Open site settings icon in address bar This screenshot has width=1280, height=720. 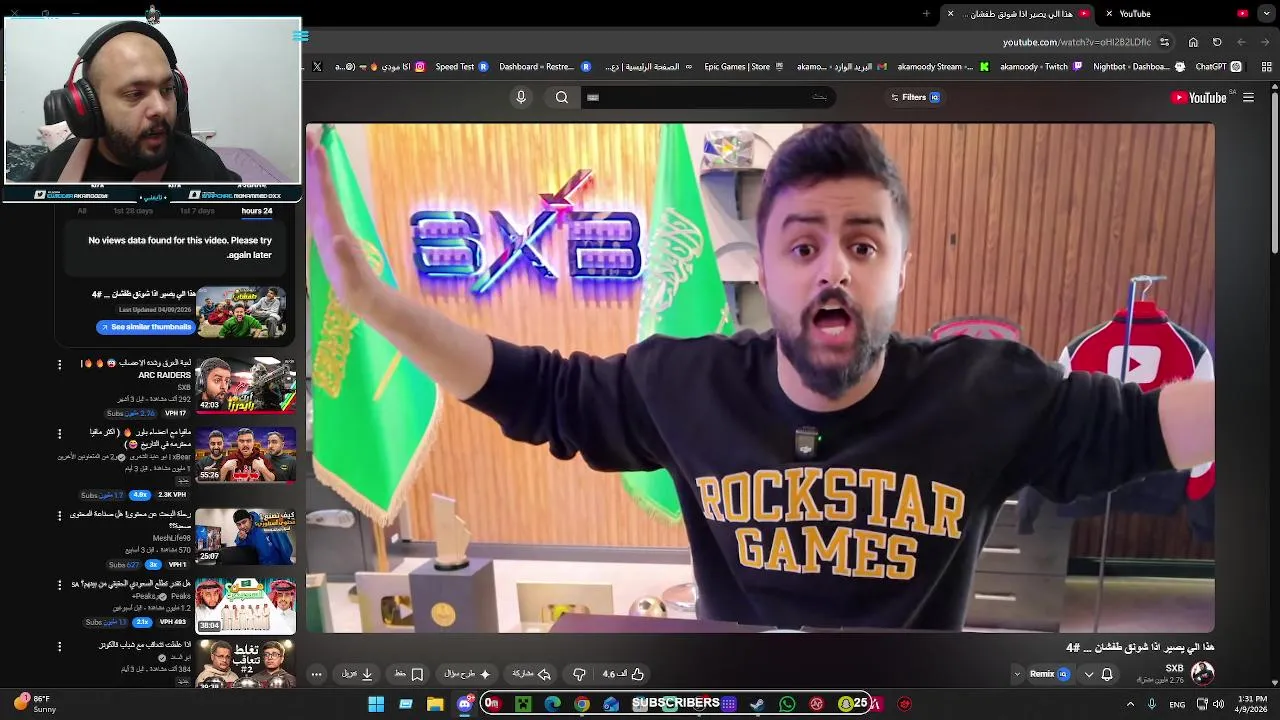point(1164,42)
